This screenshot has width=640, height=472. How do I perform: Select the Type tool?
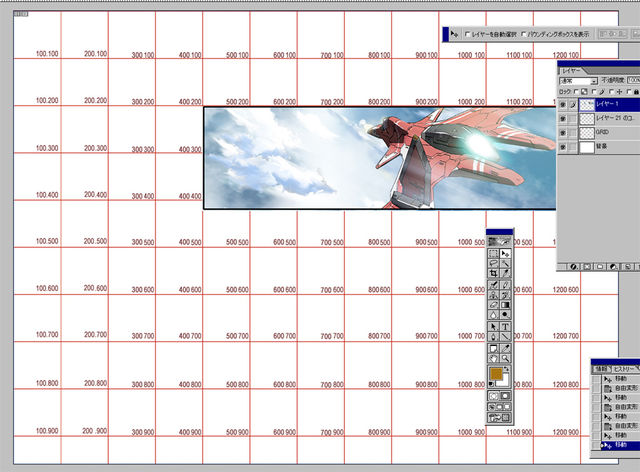(x=505, y=327)
